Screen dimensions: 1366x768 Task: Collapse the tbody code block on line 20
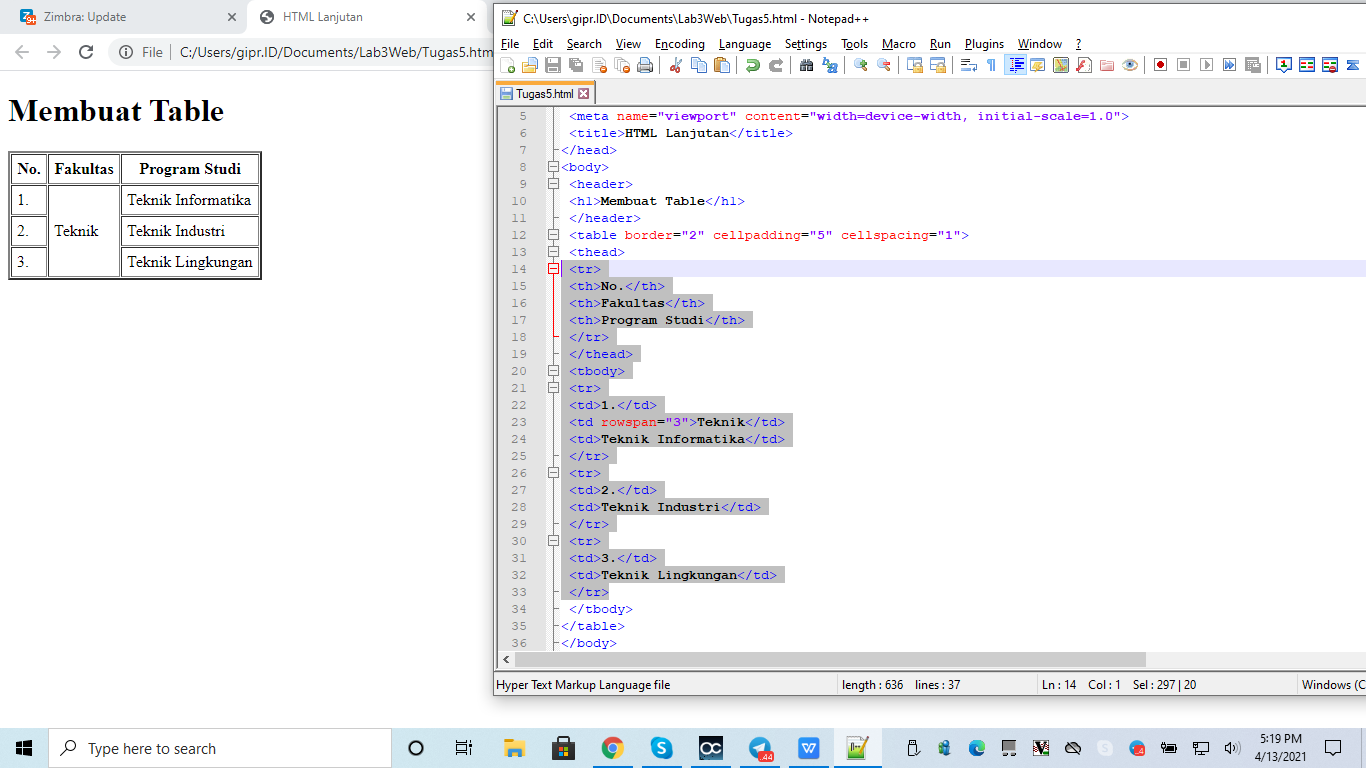point(553,371)
